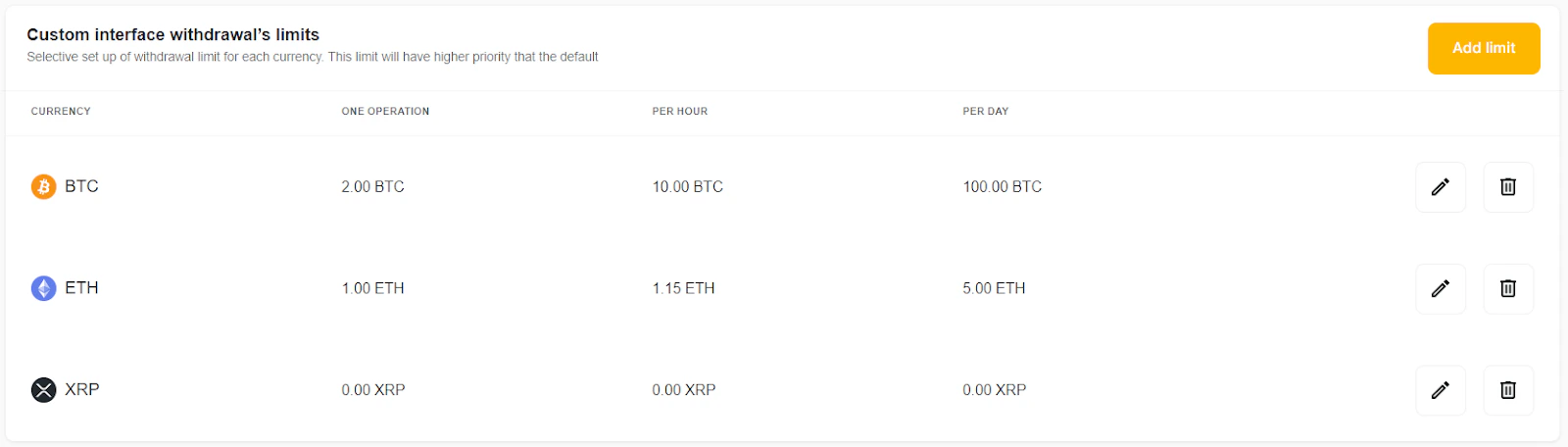Edit the XRP withdrawal limit
The width and height of the screenshot is (1568, 447).
tap(1440, 390)
